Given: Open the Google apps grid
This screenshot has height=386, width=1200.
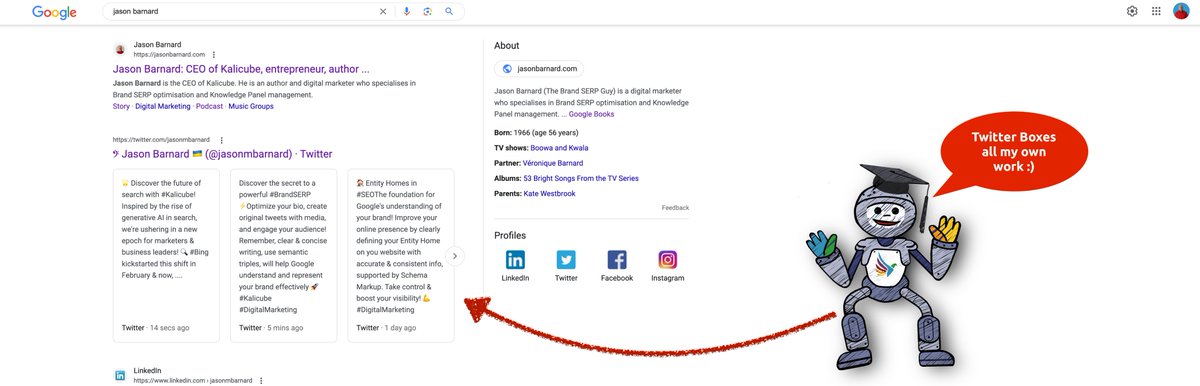Looking at the screenshot, I should pyautogui.click(x=1156, y=11).
